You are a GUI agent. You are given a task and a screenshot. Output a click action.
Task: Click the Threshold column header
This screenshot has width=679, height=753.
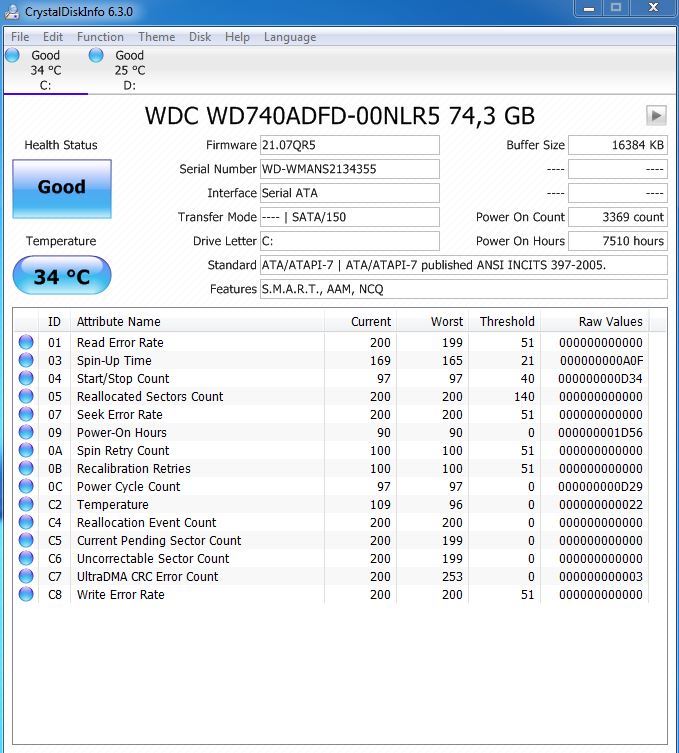point(504,321)
